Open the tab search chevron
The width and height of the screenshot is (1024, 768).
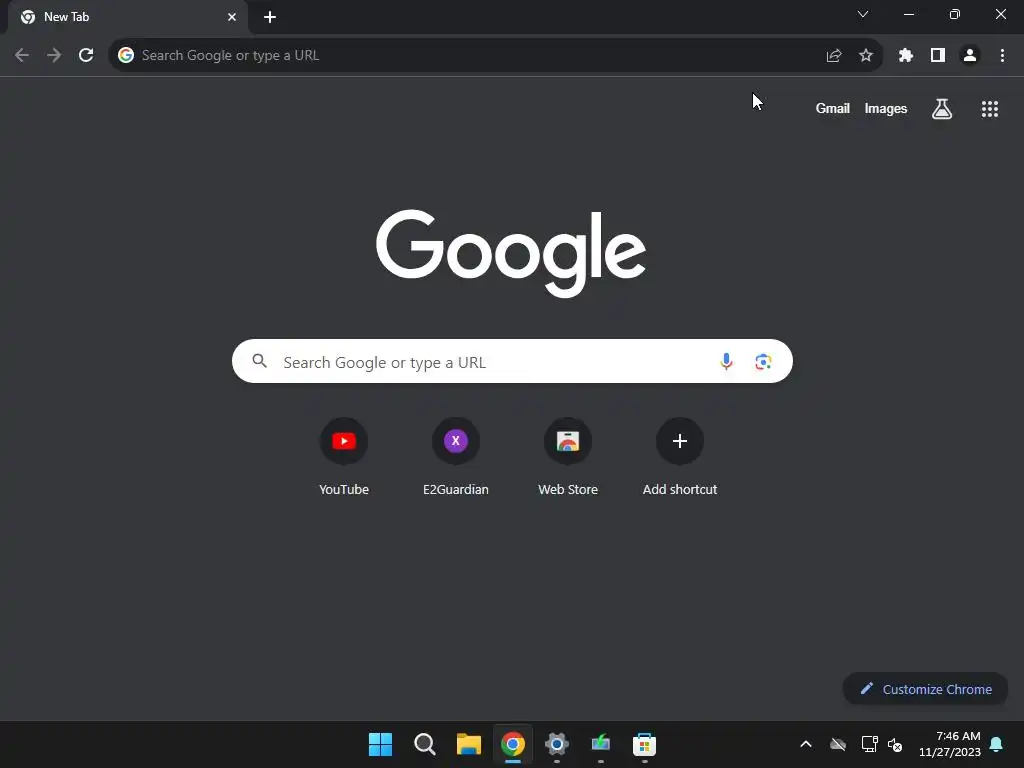pyautogui.click(x=863, y=14)
